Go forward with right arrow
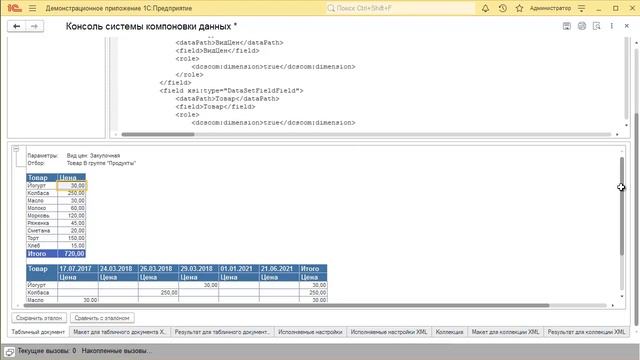640x360 pixels. pyautogui.click(x=34, y=26)
